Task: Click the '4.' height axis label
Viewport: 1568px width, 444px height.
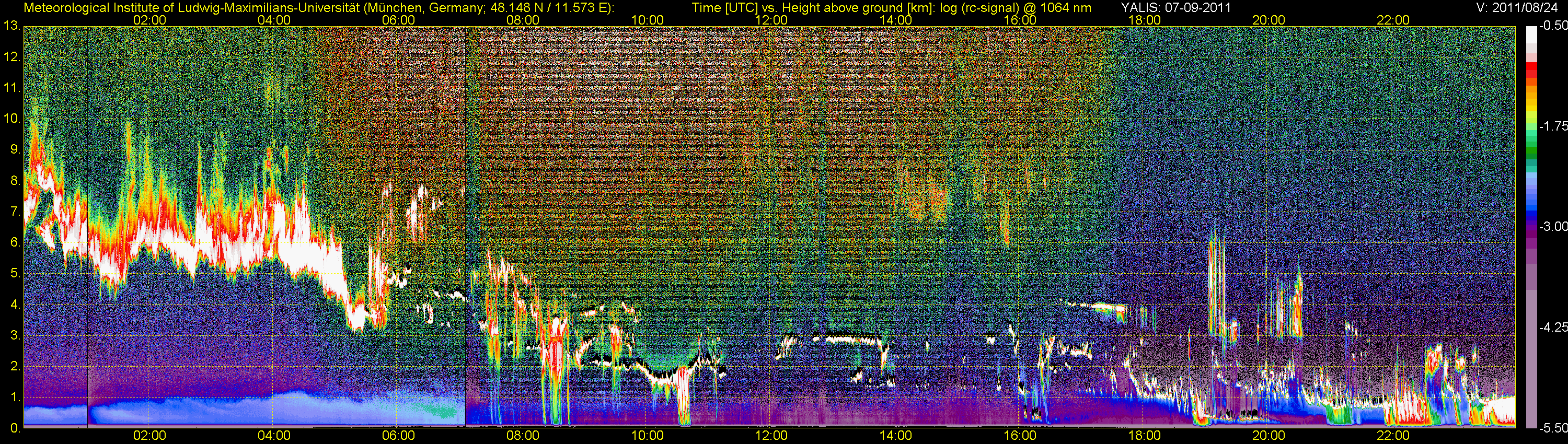Action: [15, 304]
